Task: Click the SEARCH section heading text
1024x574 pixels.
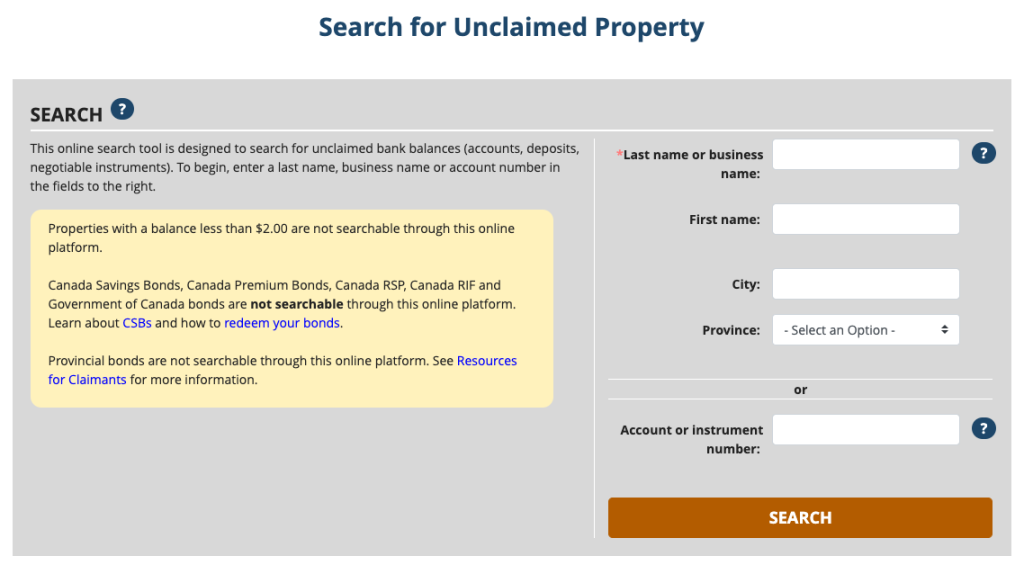Action: [66, 115]
